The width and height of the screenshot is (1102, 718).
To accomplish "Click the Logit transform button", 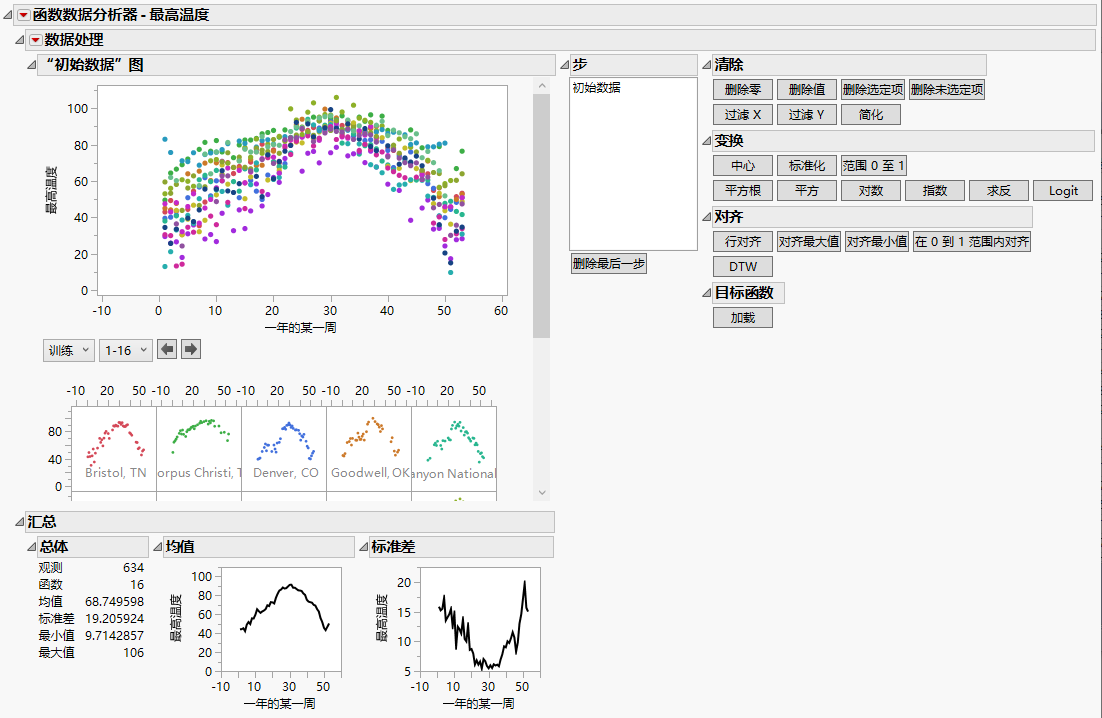I will pyautogui.click(x=1063, y=191).
